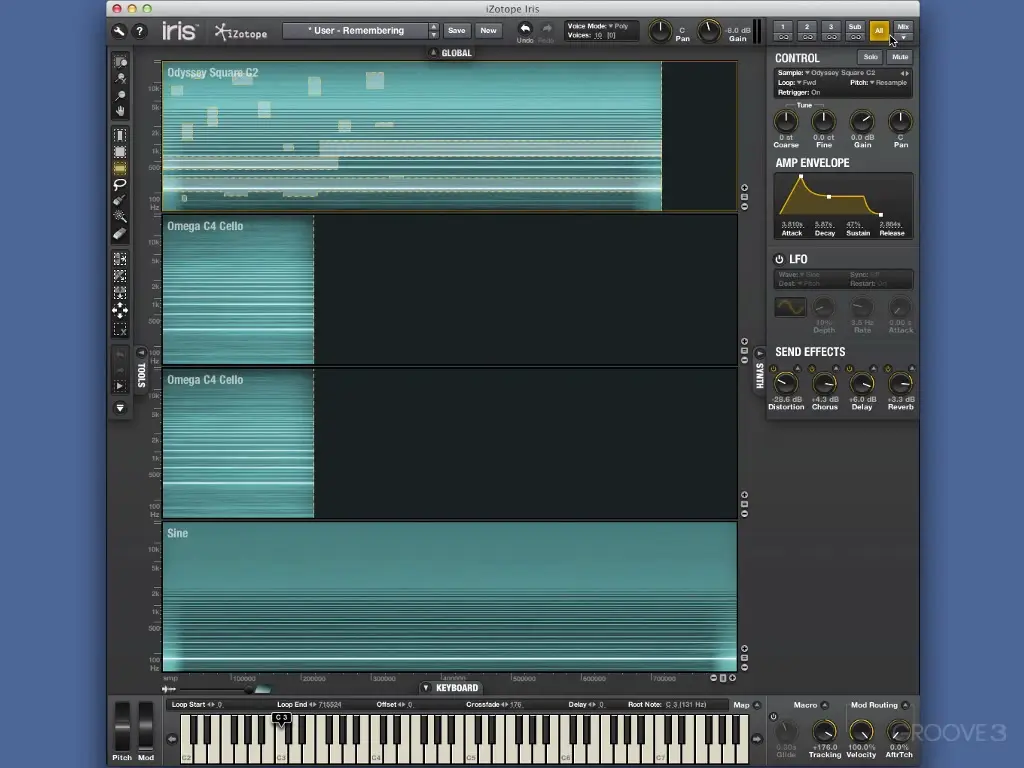Image resolution: width=1024 pixels, height=768 pixels.
Task: Shift keyboard right with arrow button
Action: (x=757, y=739)
